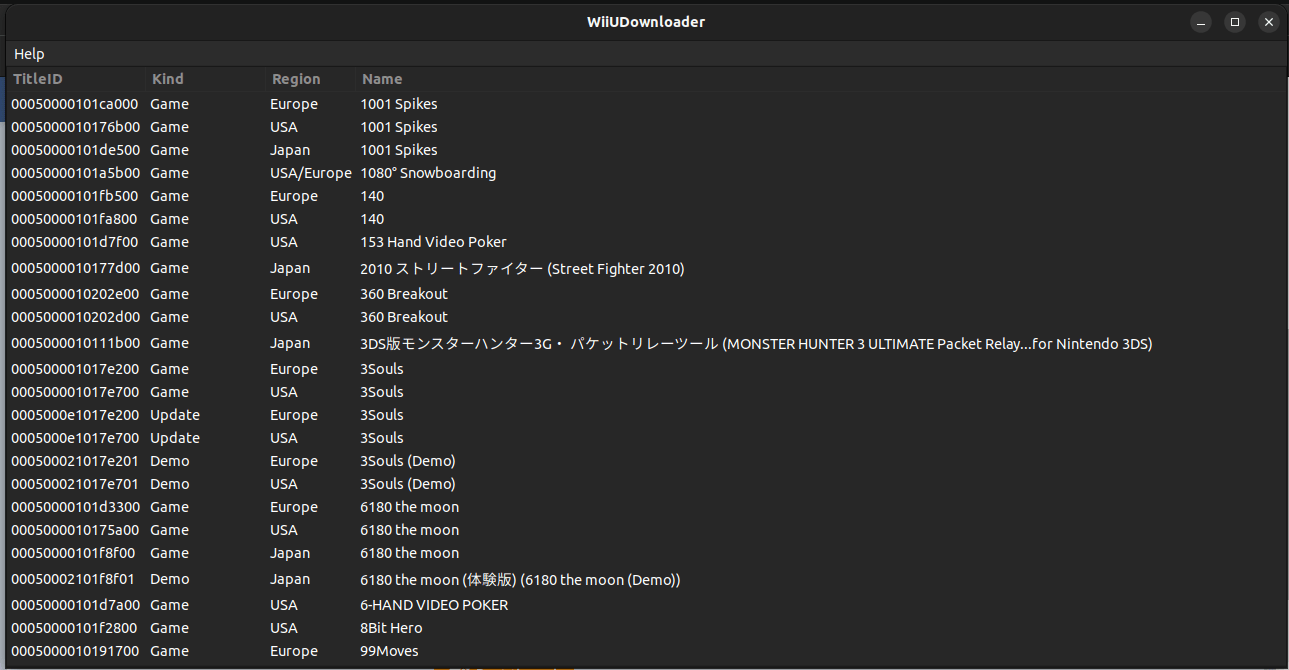This screenshot has width=1289, height=670.
Task: Select the Europe 1001 Spikes game row
Action: click(x=398, y=104)
